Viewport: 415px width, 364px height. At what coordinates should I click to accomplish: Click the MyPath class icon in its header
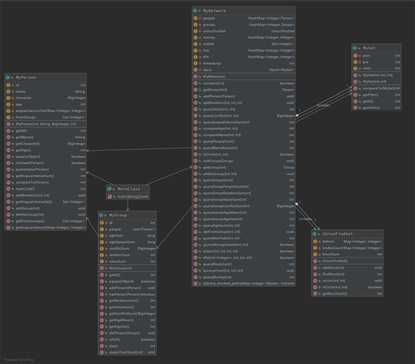coord(355,48)
